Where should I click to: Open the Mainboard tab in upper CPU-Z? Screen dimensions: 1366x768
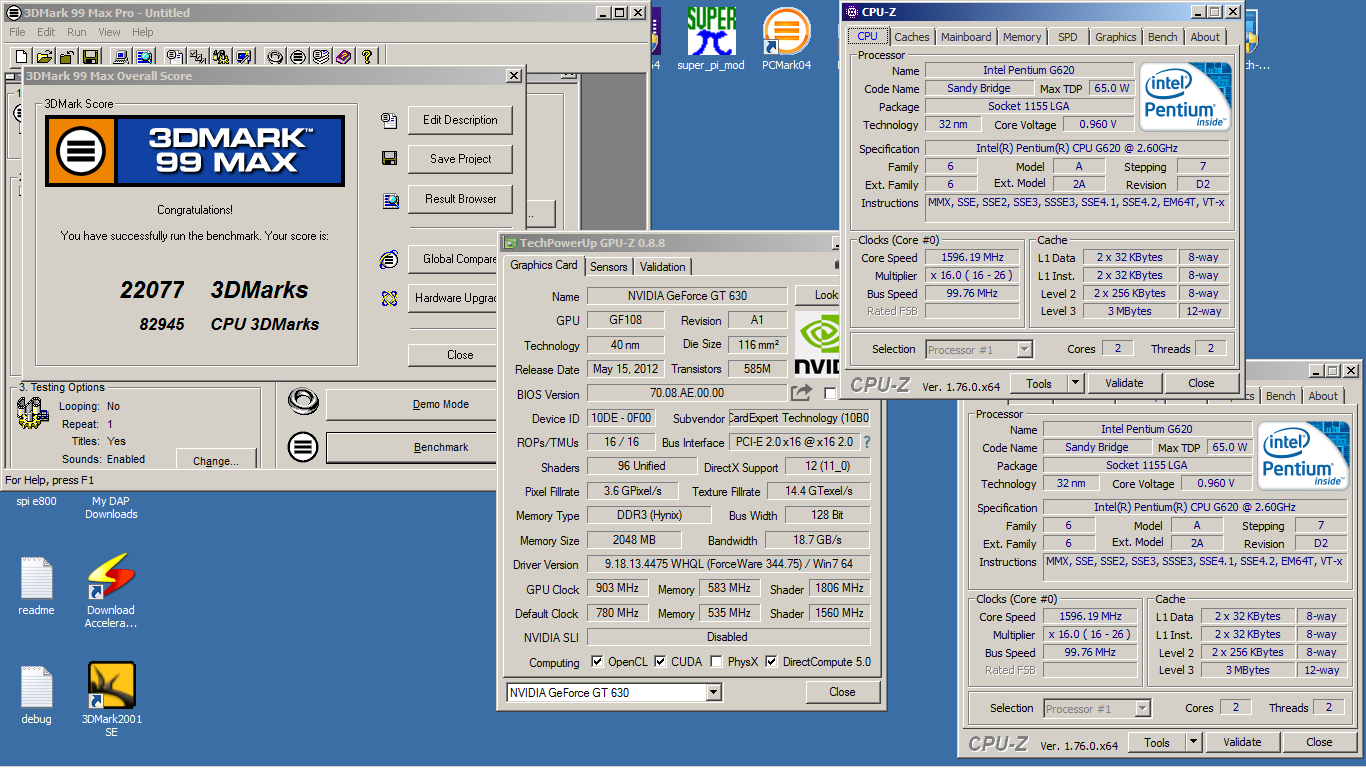[x=966, y=37]
